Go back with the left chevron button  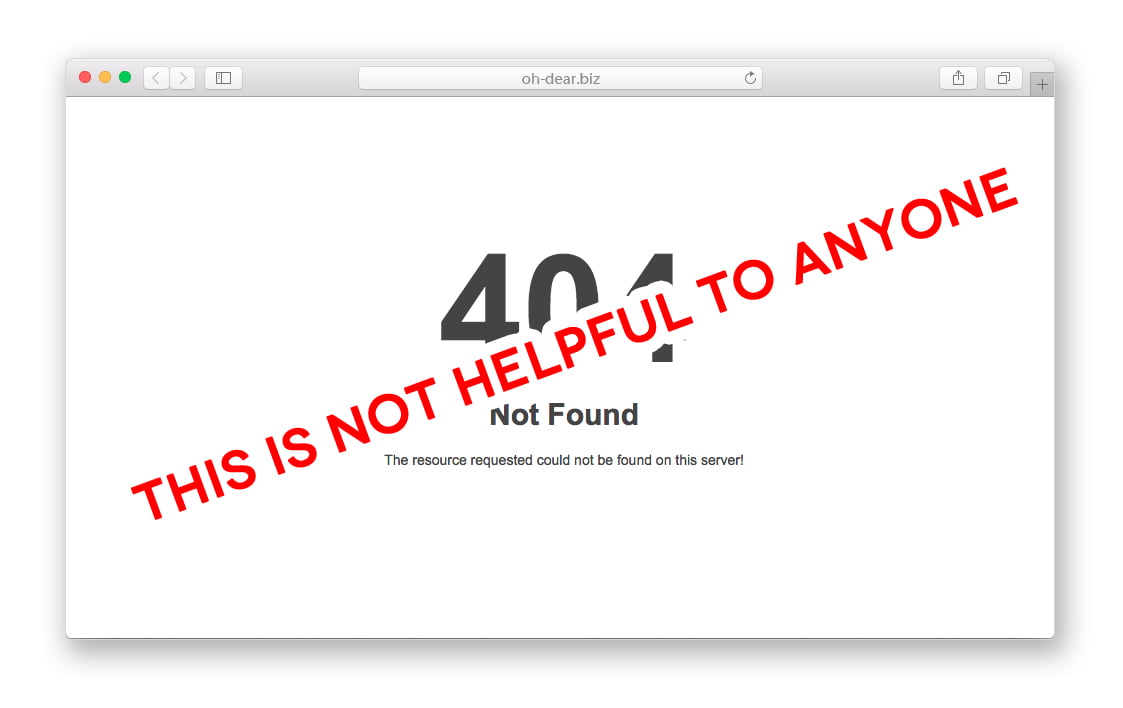click(x=156, y=78)
